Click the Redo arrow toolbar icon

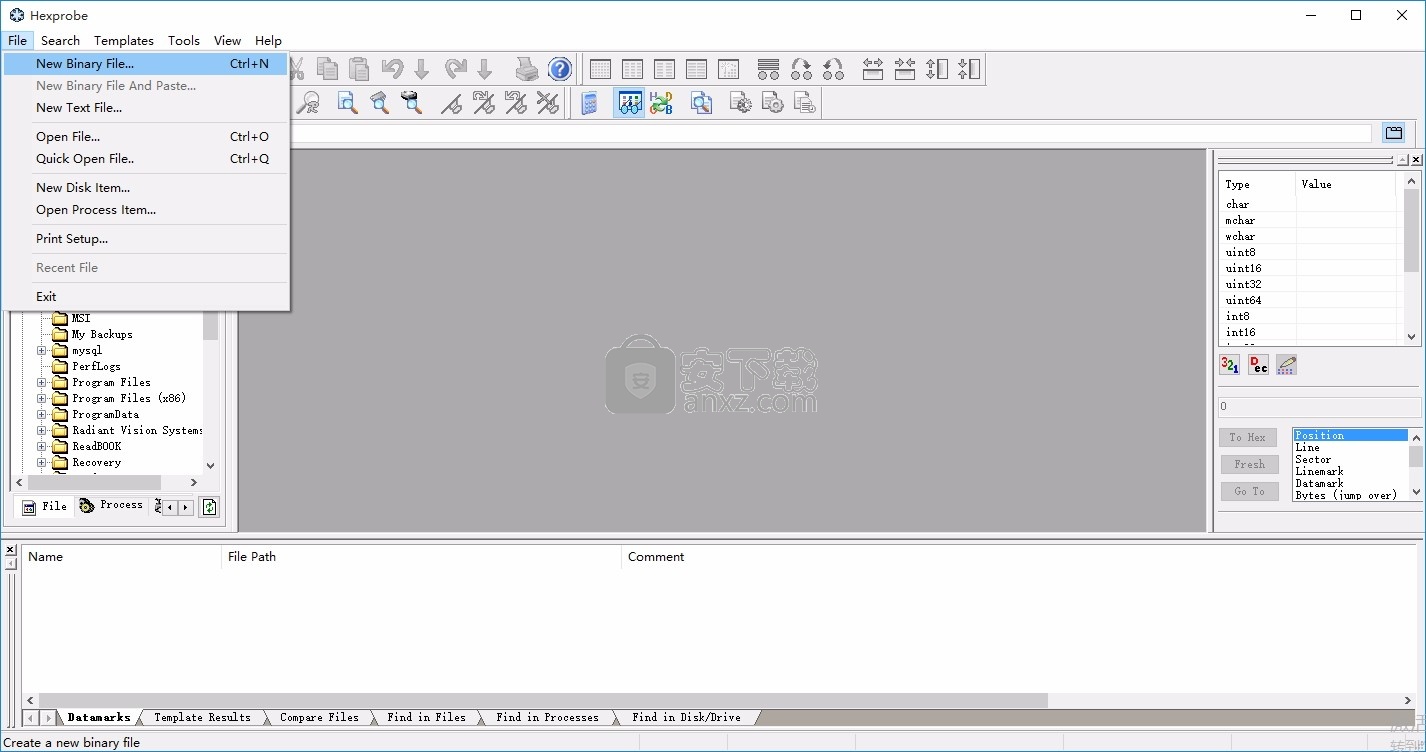(x=456, y=68)
